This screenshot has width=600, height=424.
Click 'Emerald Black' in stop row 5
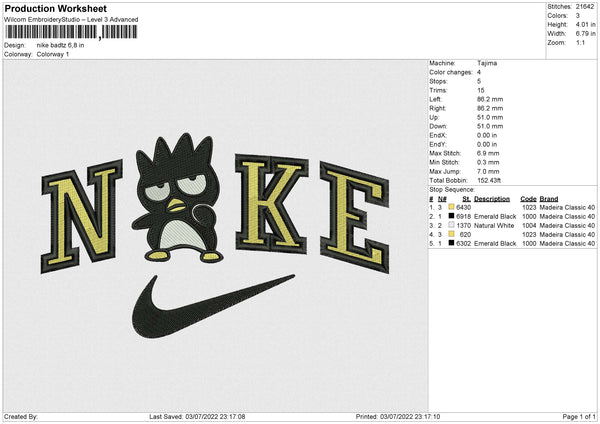[x=495, y=243]
